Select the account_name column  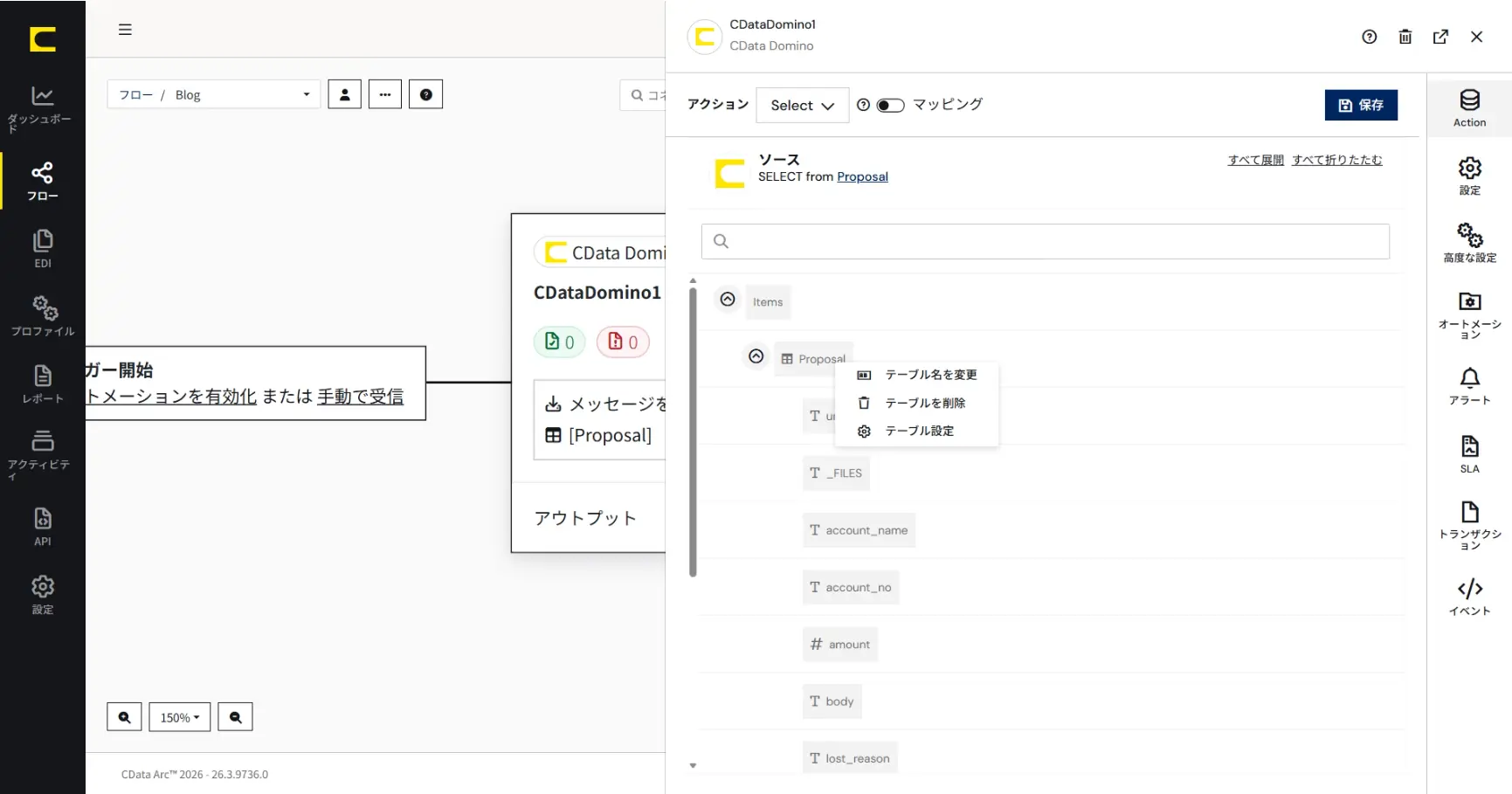point(859,530)
